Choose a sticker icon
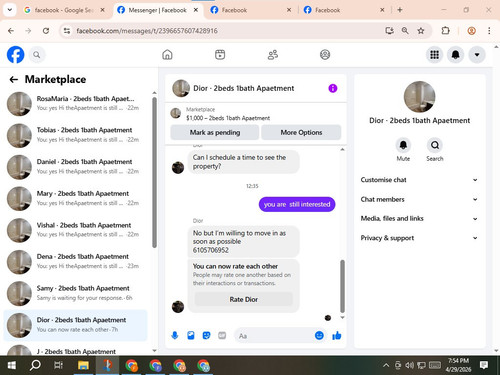 (207, 335)
